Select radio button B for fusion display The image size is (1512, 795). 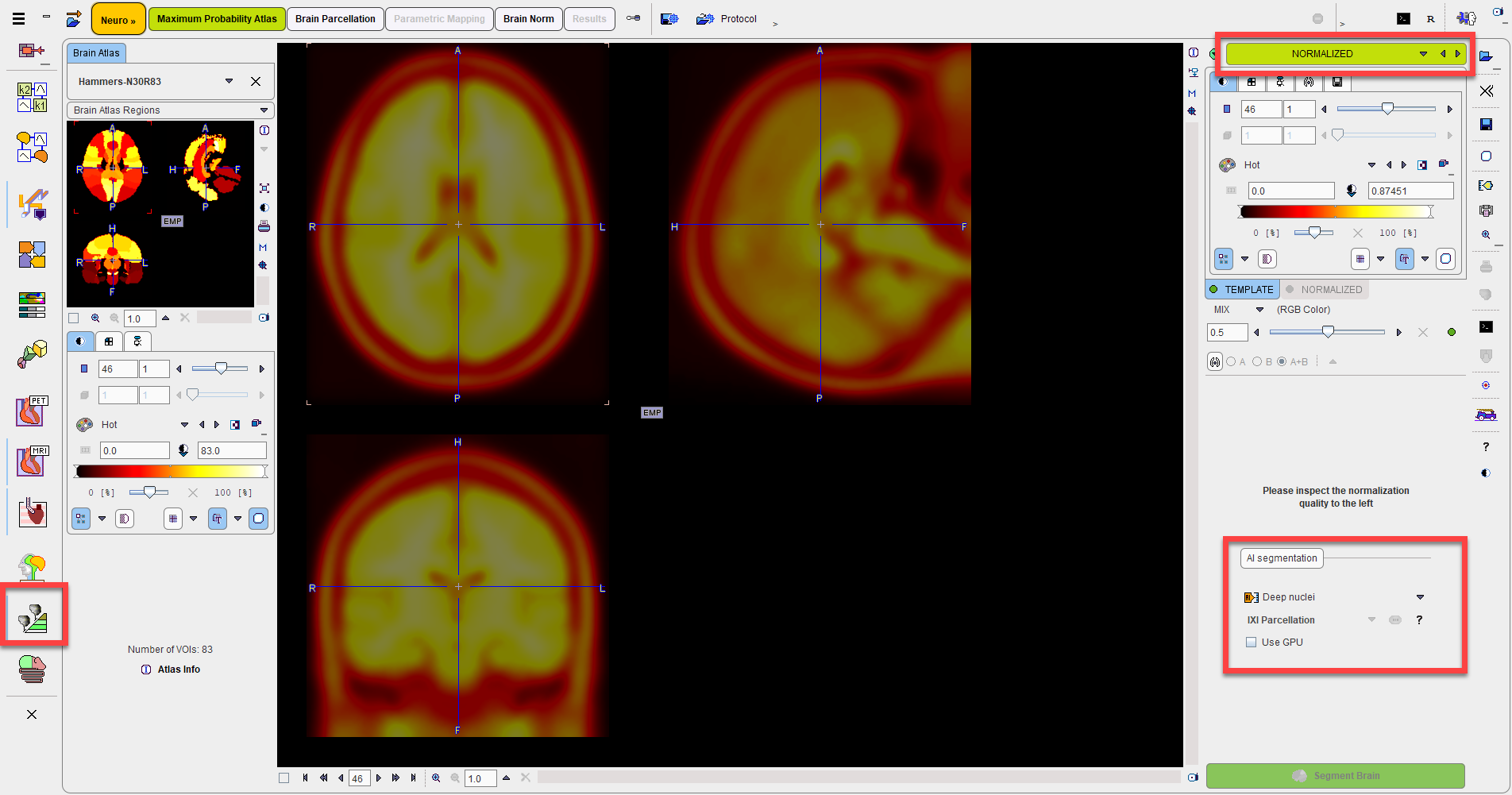pos(1257,362)
